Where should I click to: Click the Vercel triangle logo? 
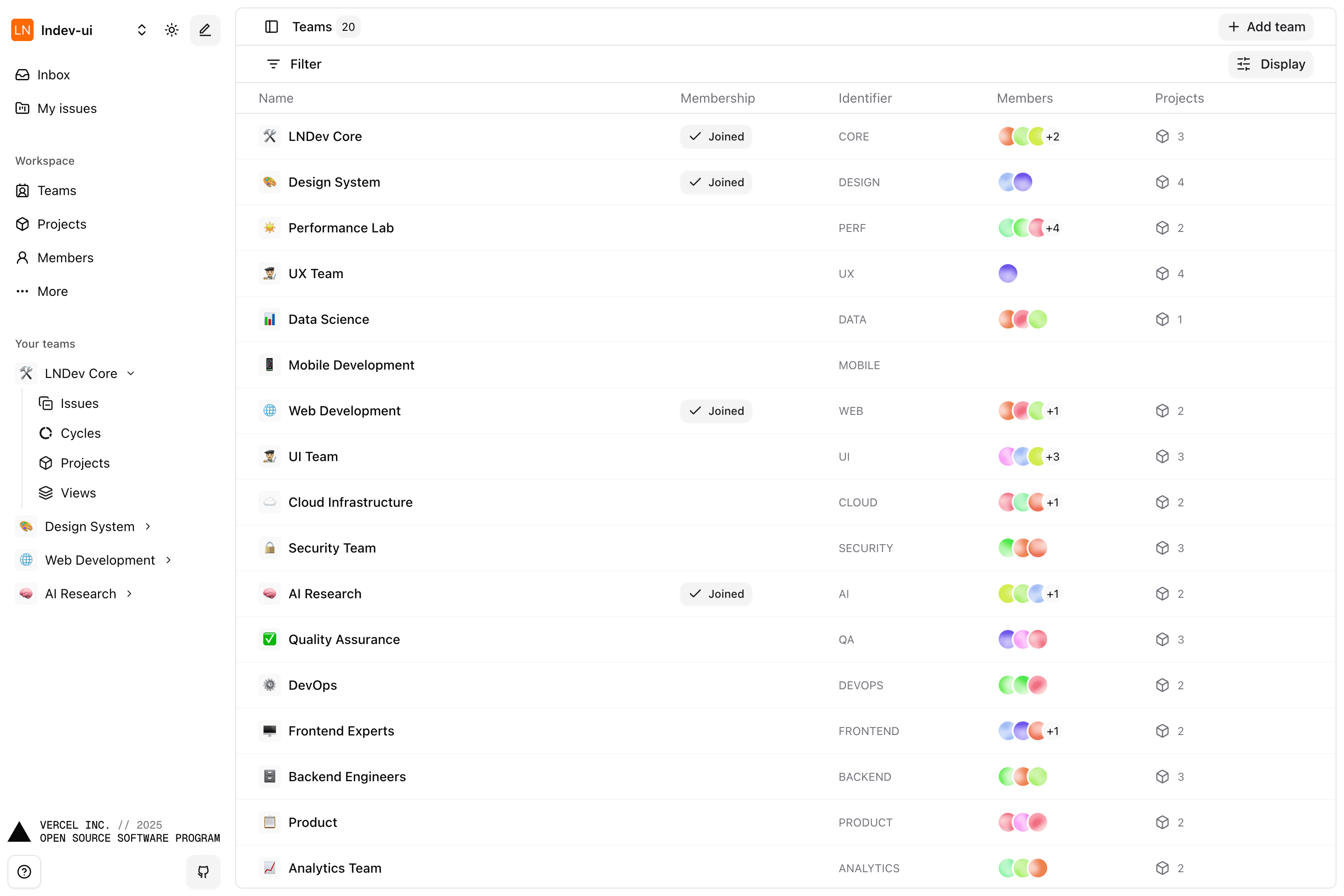(x=20, y=832)
